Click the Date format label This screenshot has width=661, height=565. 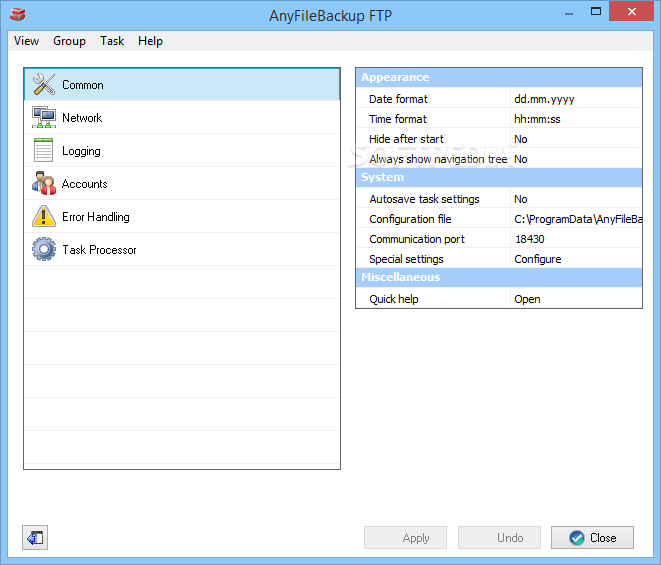coord(398,99)
